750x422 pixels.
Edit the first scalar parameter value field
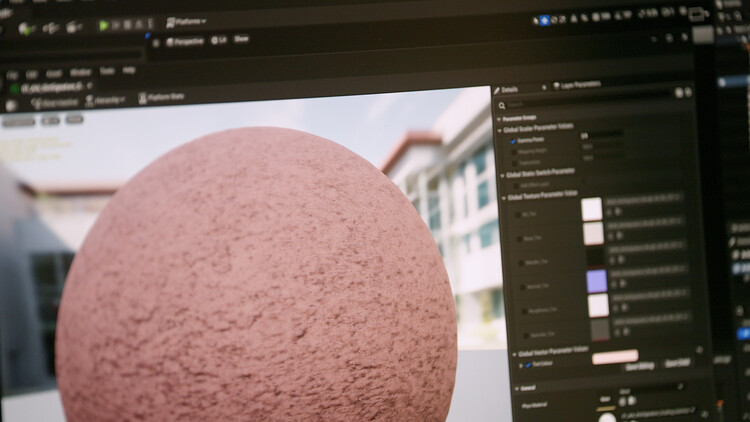coord(601,135)
